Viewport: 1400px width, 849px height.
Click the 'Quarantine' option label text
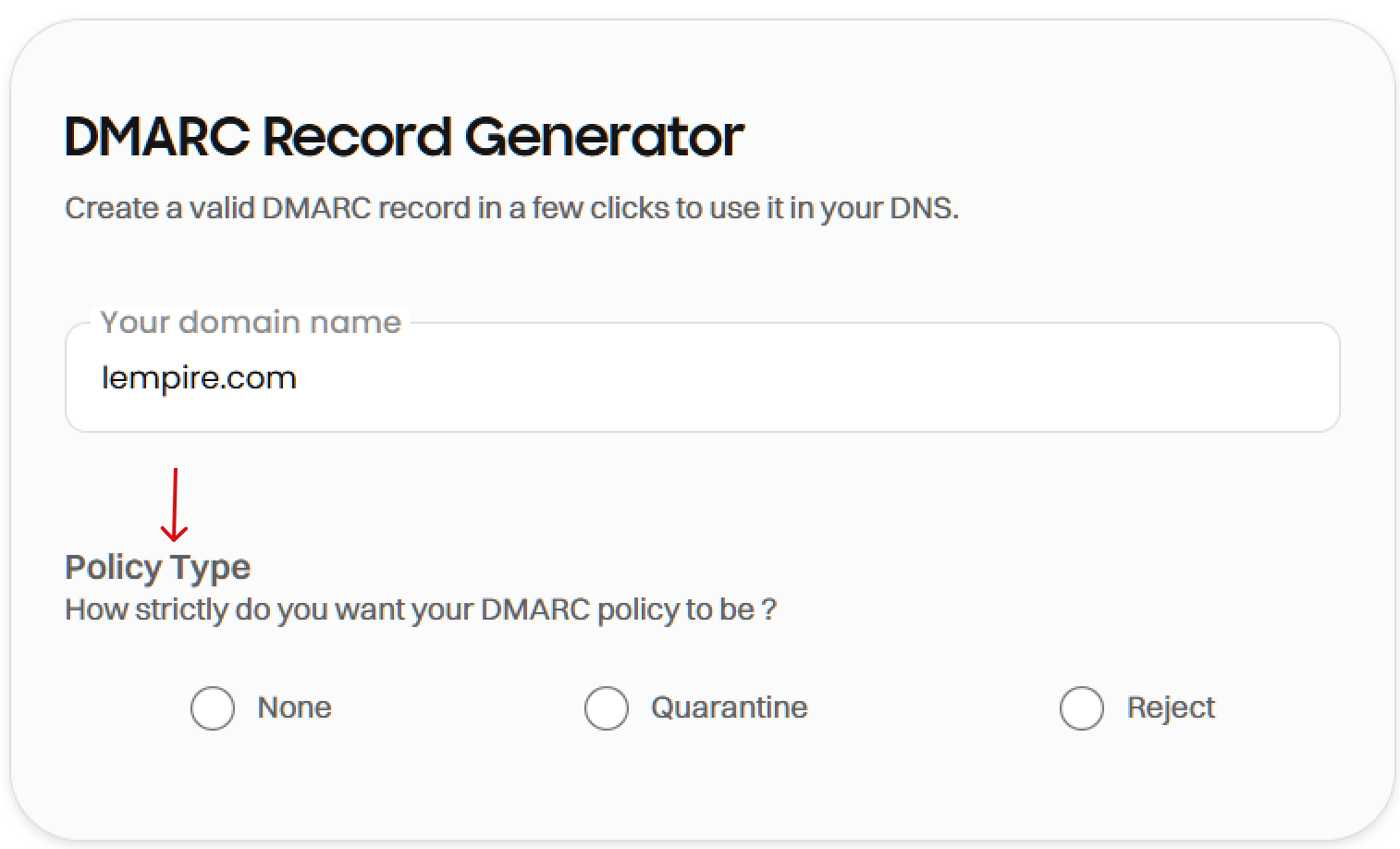pos(729,707)
